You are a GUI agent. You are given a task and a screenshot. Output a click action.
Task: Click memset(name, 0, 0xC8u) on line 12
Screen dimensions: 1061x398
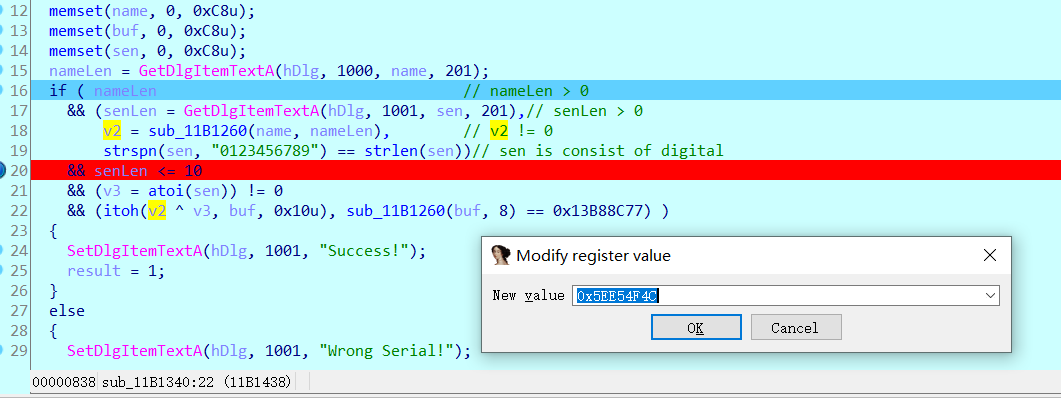coord(152,12)
